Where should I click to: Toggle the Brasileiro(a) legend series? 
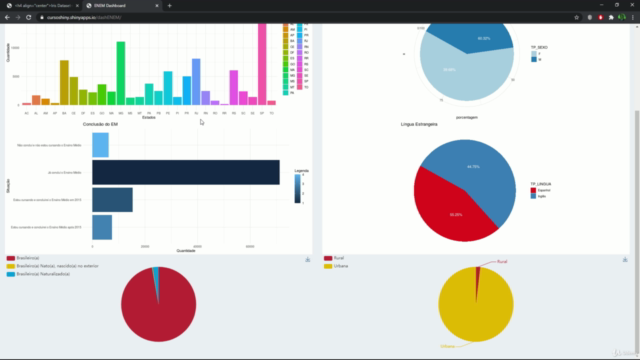pyautogui.click(x=23, y=258)
